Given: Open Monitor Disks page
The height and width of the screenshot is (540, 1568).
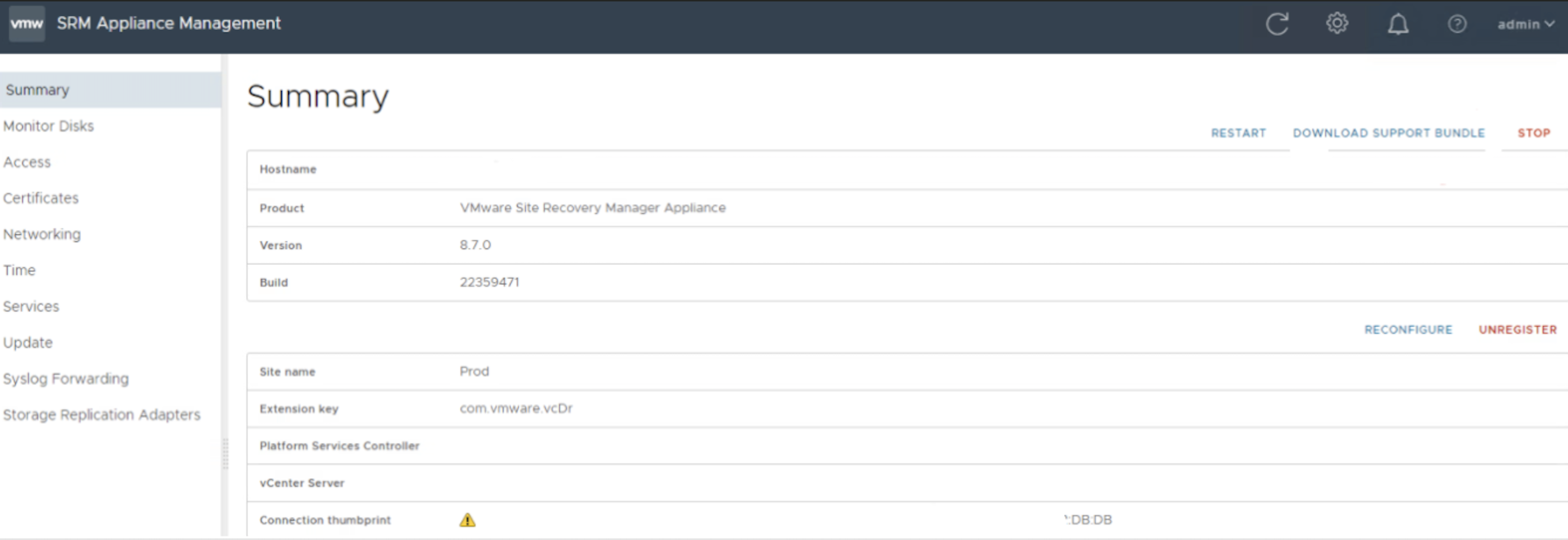Looking at the screenshot, I should (49, 126).
